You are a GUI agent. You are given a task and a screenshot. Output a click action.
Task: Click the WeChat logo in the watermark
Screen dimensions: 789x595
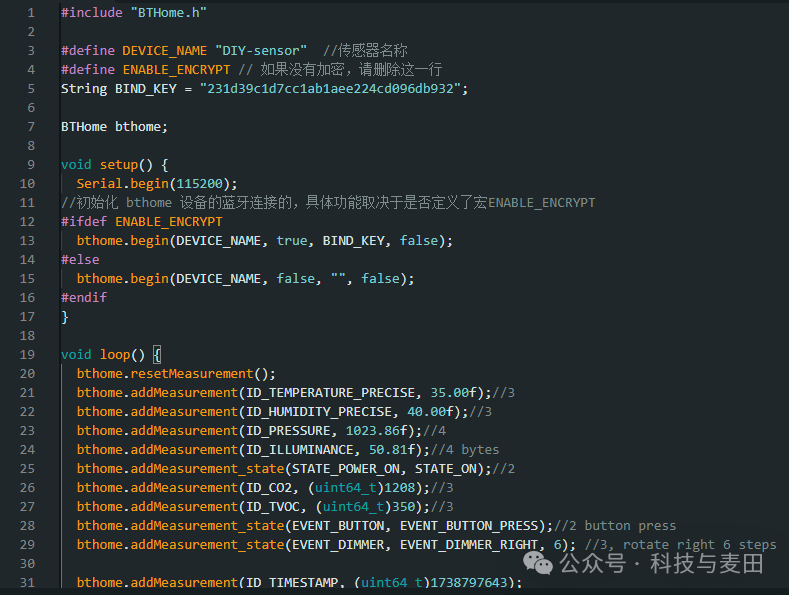coord(540,565)
